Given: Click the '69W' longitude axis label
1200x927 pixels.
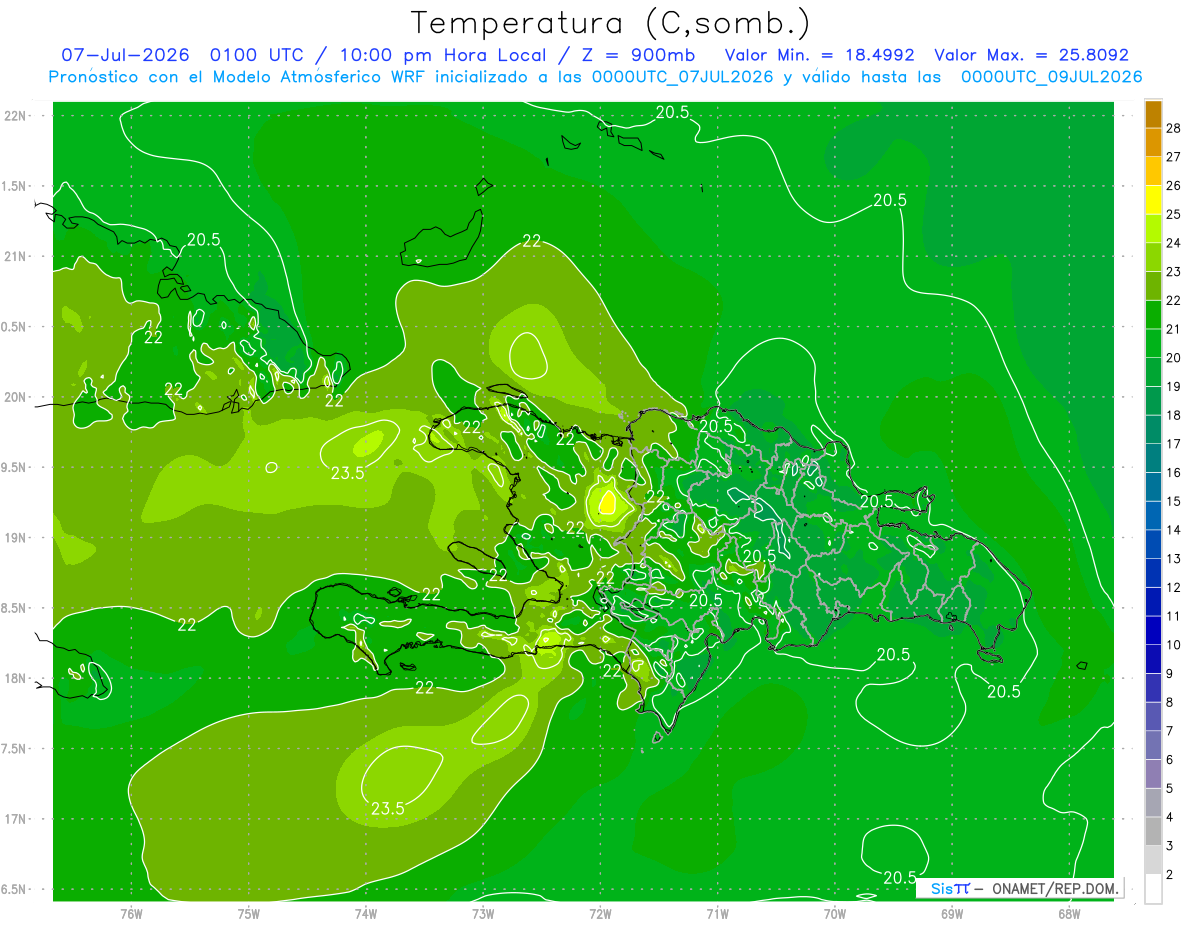Looking at the screenshot, I should point(951,914).
